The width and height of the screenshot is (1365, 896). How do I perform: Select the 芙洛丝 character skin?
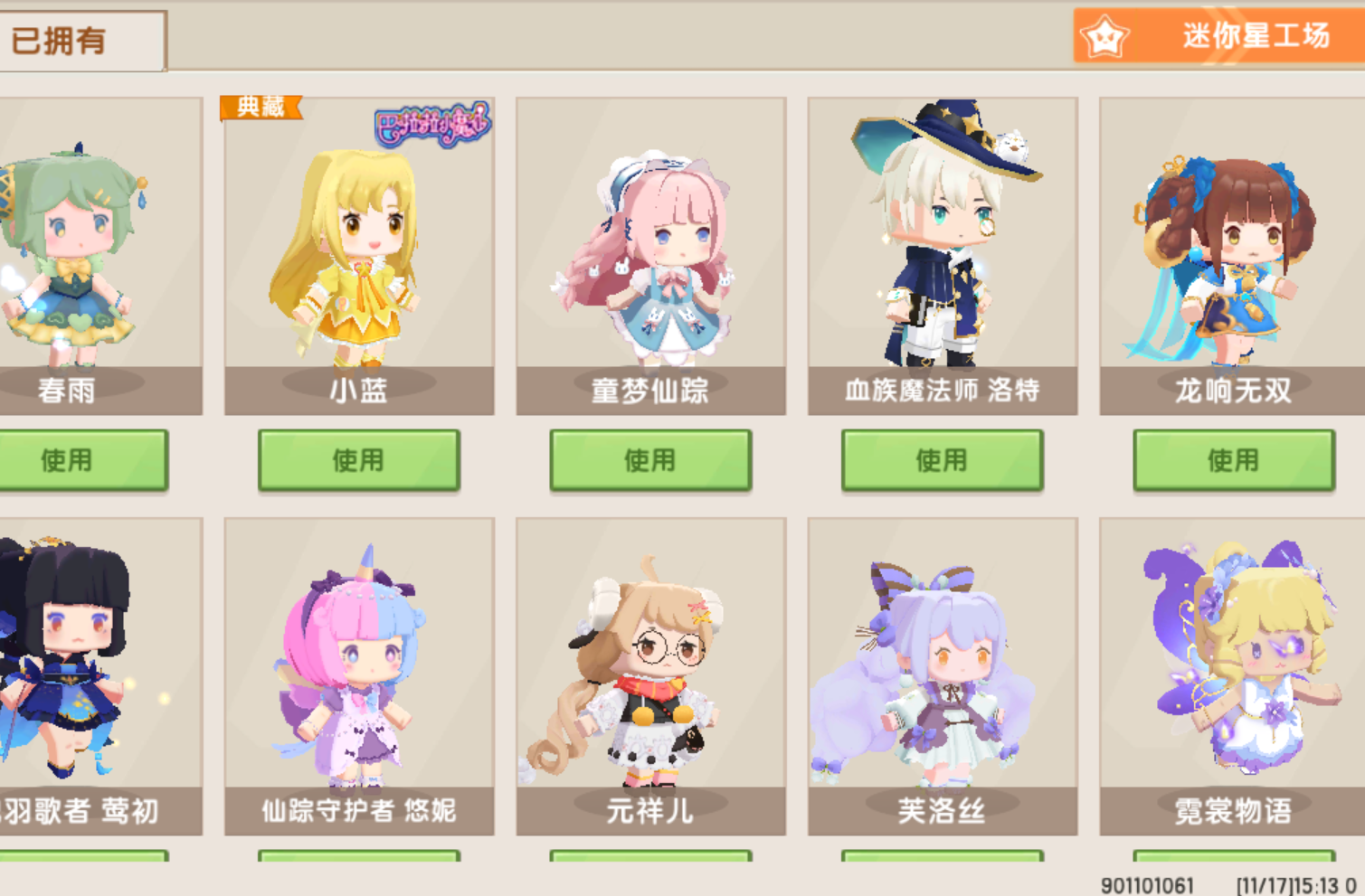943,676
